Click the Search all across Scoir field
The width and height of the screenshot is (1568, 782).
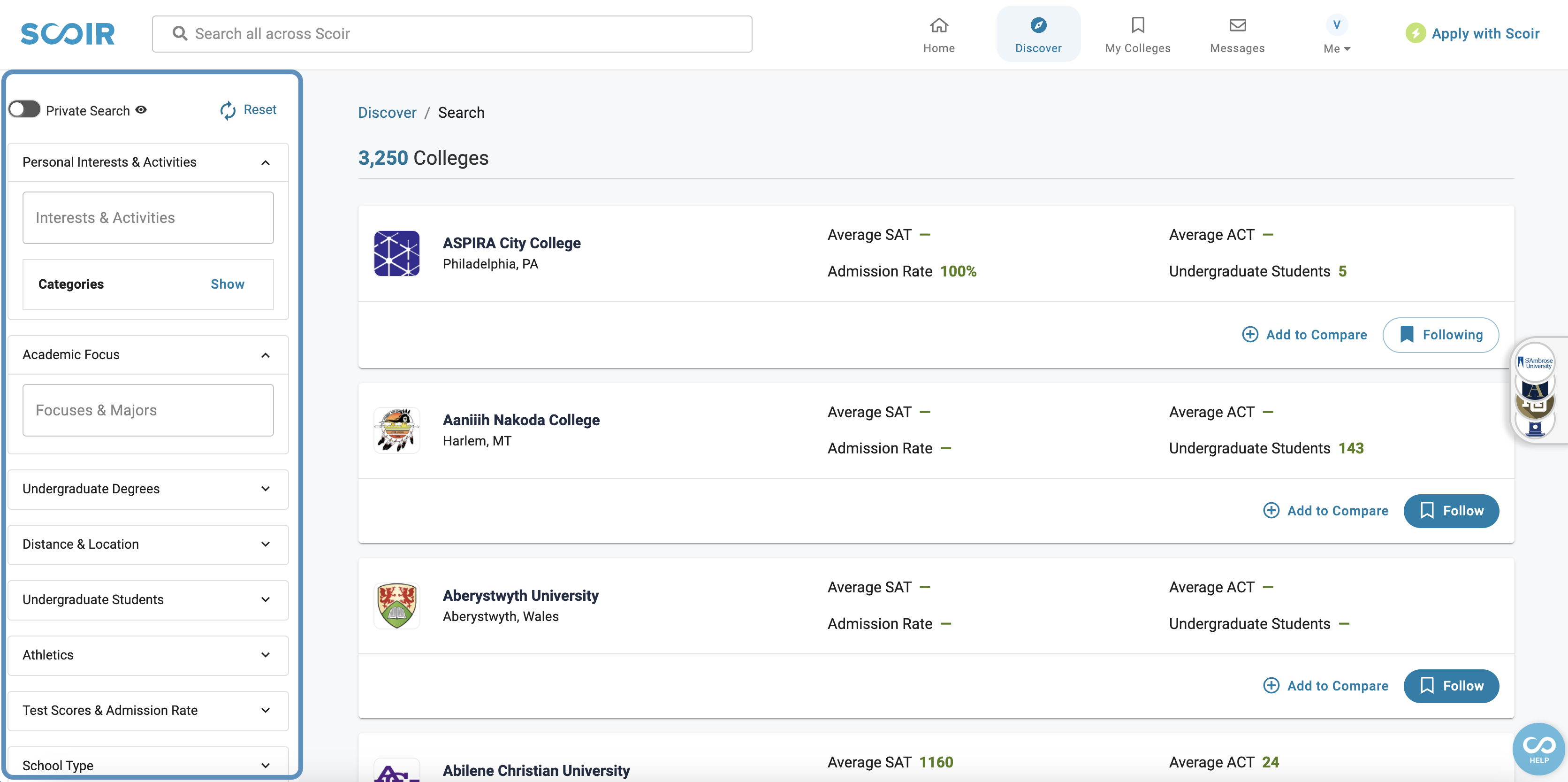pyautogui.click(x=452, y=33)
